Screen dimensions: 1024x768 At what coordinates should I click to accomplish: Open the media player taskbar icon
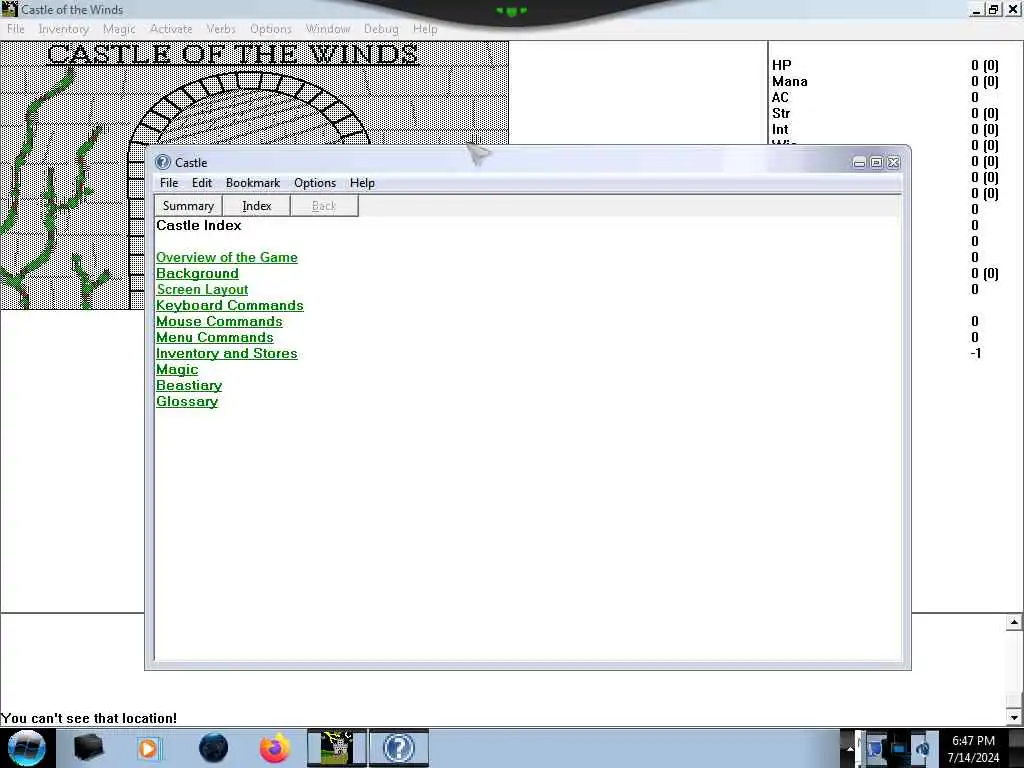pyautogui.click(x=148, y=748)
